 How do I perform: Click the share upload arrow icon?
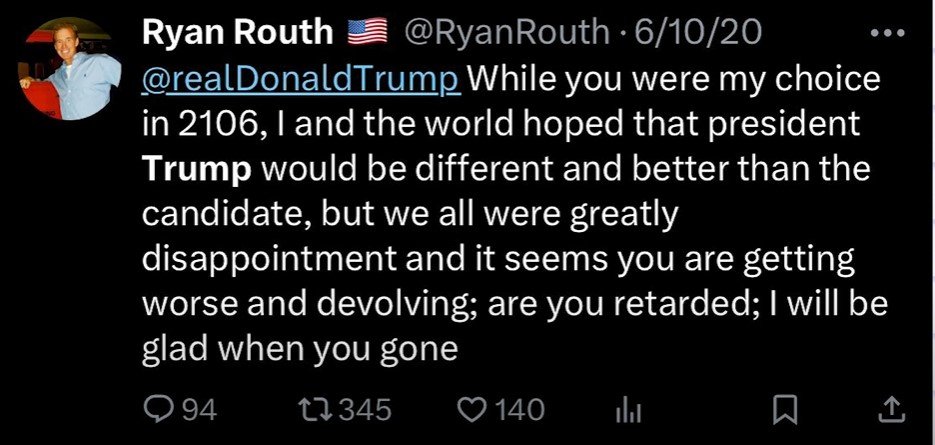point(893,410)
